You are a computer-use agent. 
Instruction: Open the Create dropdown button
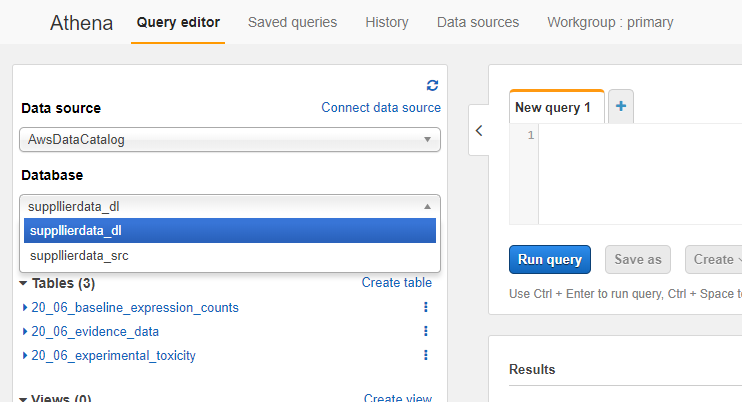(x=713, y=260)
